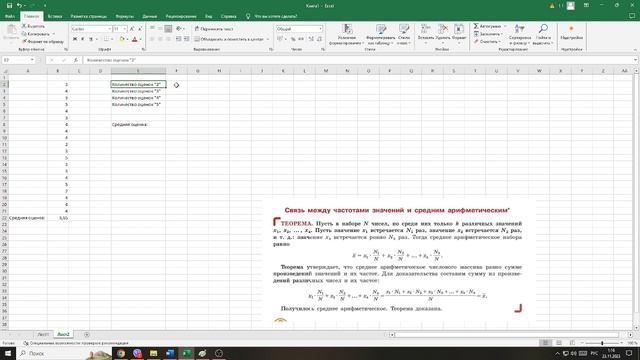Save the workbook from the quick access toolbar
This screenshot has width=640, height=360.
[x=9, y=6]
